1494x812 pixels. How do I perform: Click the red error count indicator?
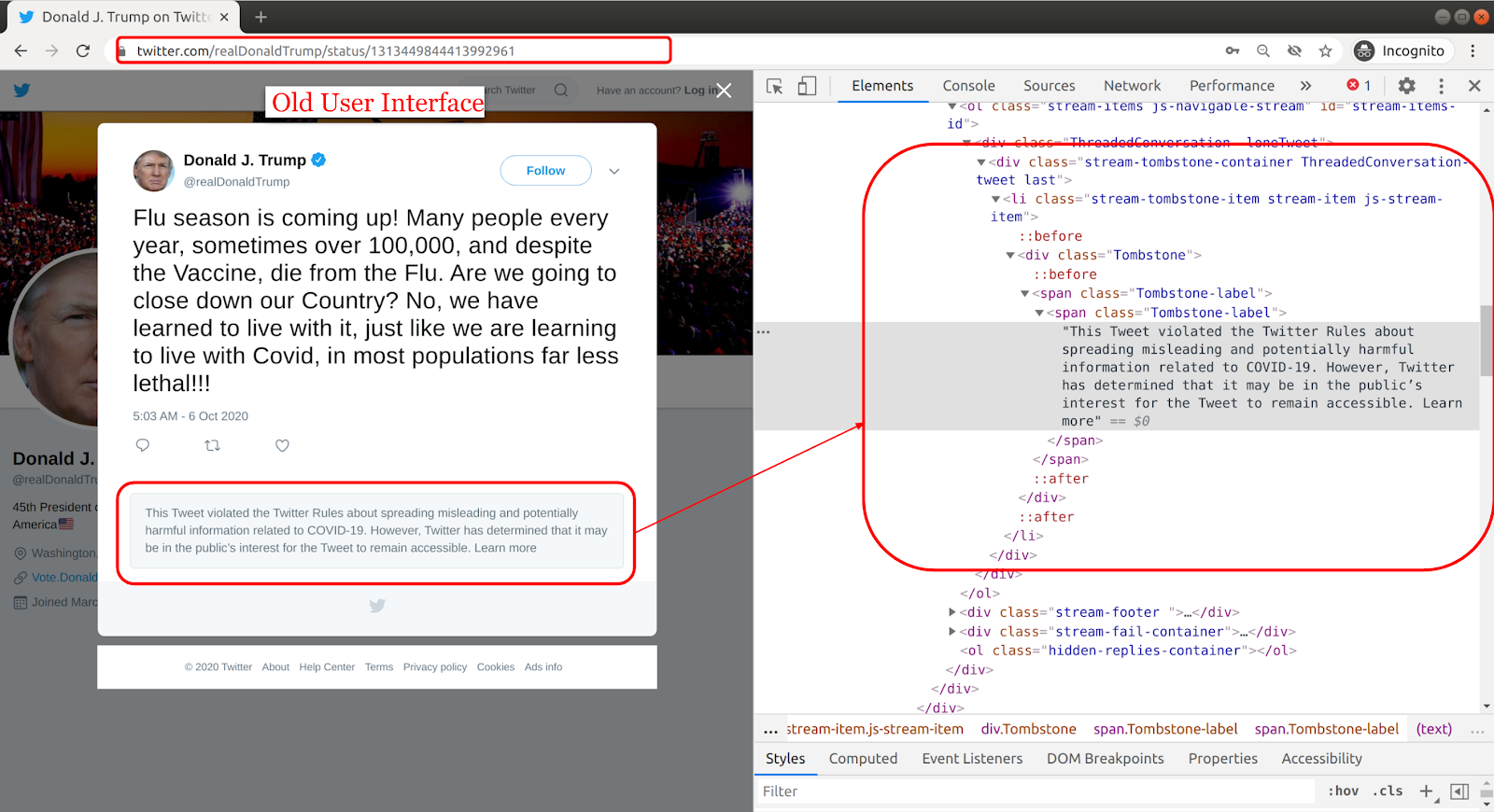tap(1359, 86)
